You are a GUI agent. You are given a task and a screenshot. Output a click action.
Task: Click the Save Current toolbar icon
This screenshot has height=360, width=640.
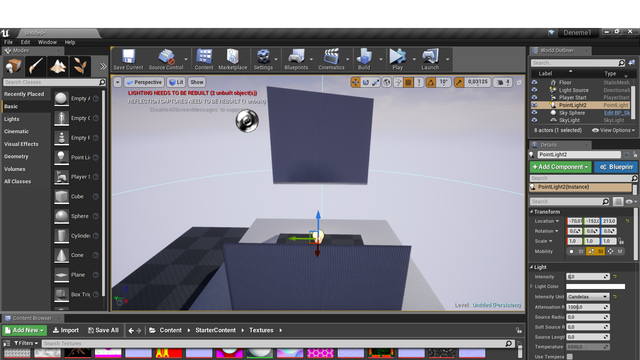coord(128,60)
